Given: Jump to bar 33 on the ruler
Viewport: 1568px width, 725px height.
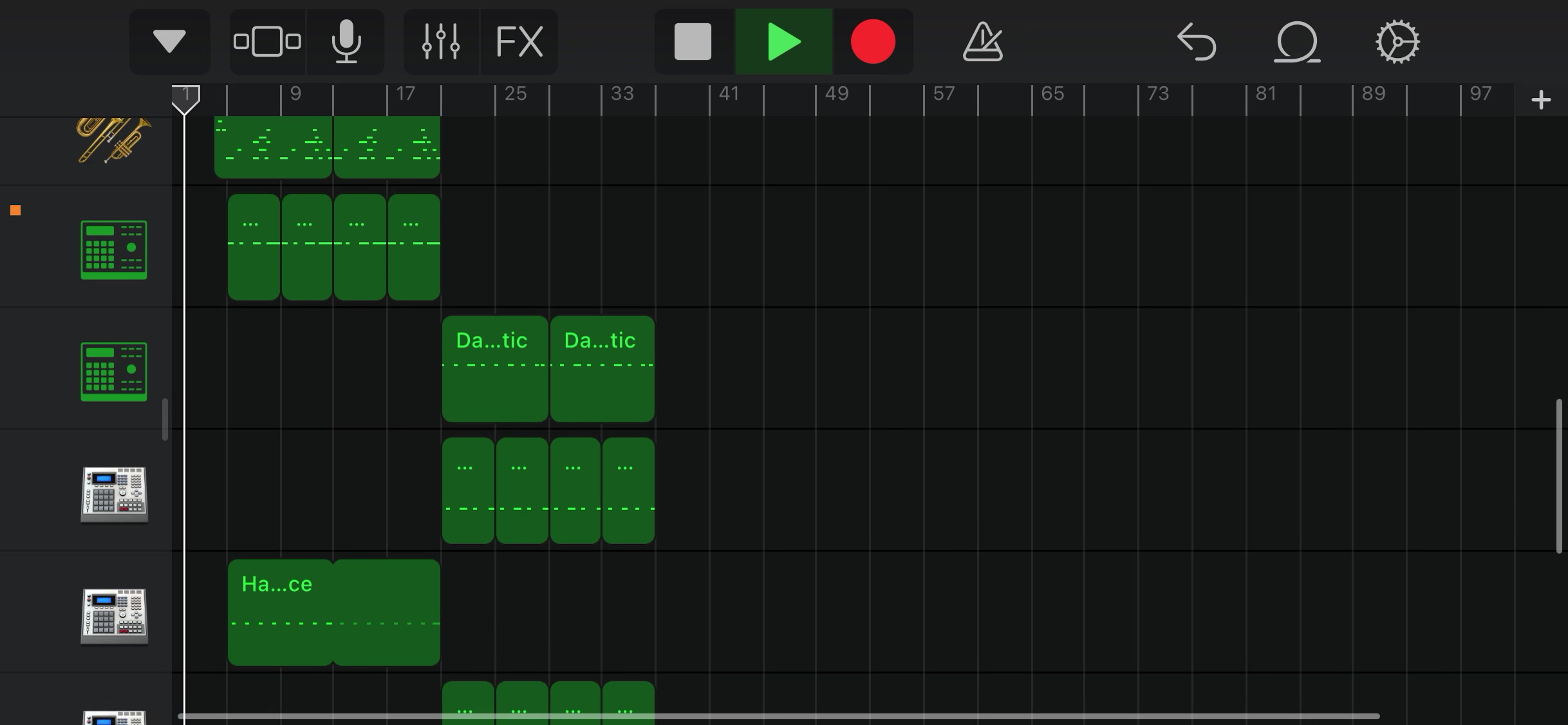Looking at the screenshot, I should [x=622, y=94].
